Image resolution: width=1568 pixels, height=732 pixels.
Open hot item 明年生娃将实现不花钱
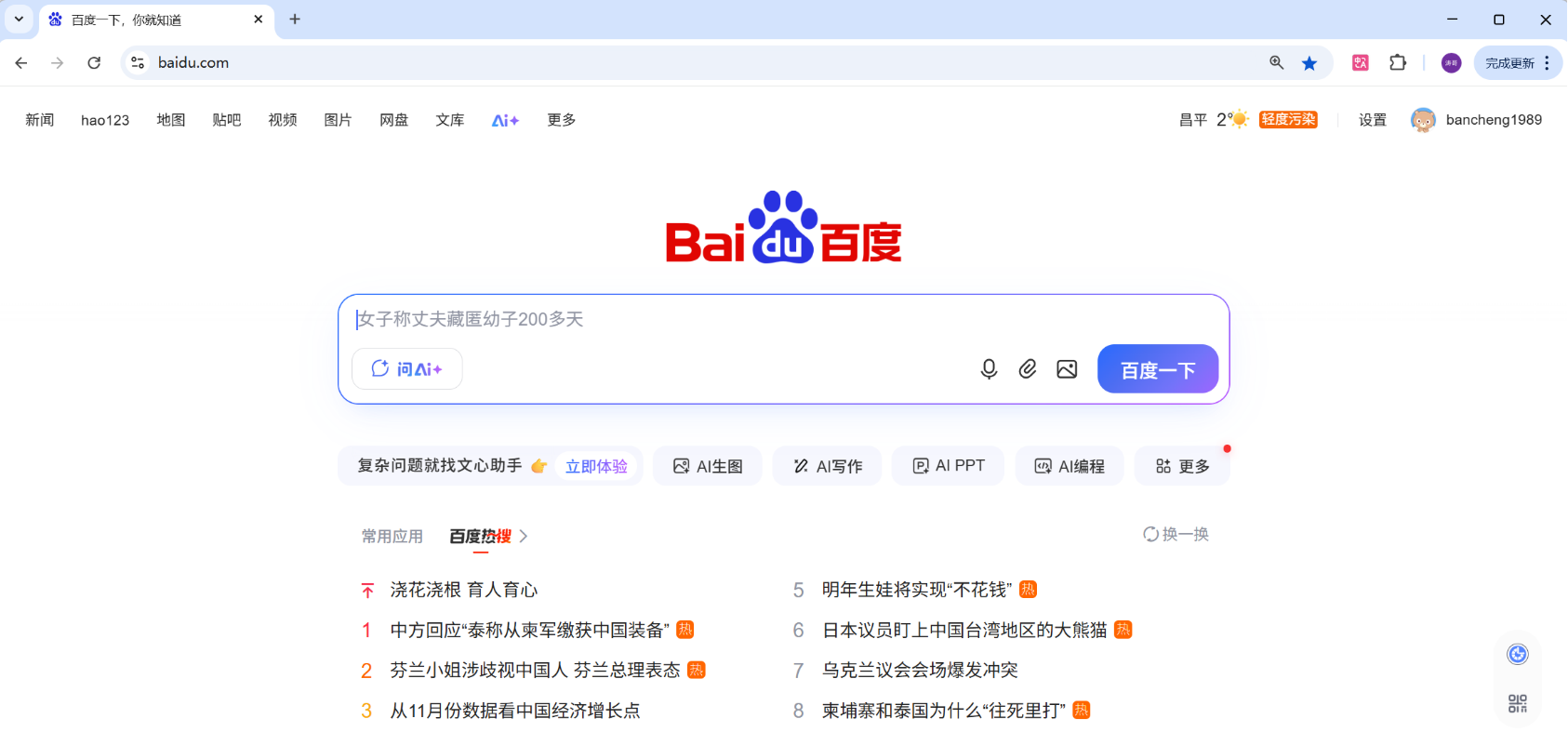click(917, 590)
